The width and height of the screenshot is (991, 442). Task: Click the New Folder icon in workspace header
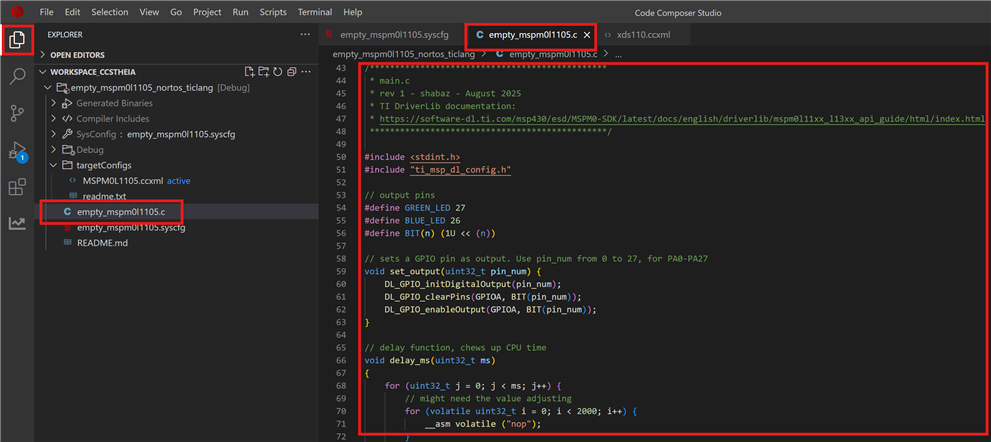pos(264,71)
